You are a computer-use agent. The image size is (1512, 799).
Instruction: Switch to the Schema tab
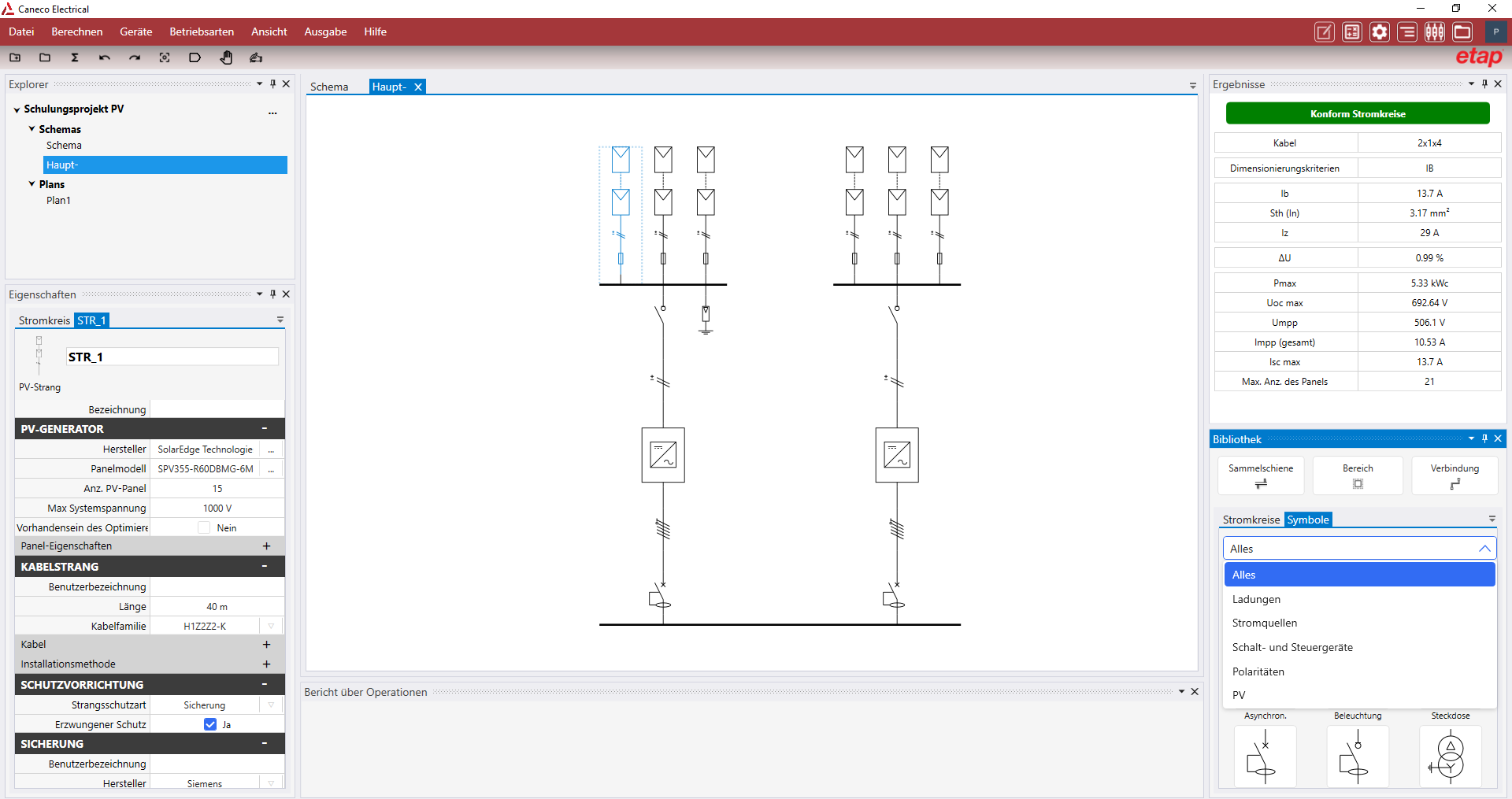click(x=330, y=87)
